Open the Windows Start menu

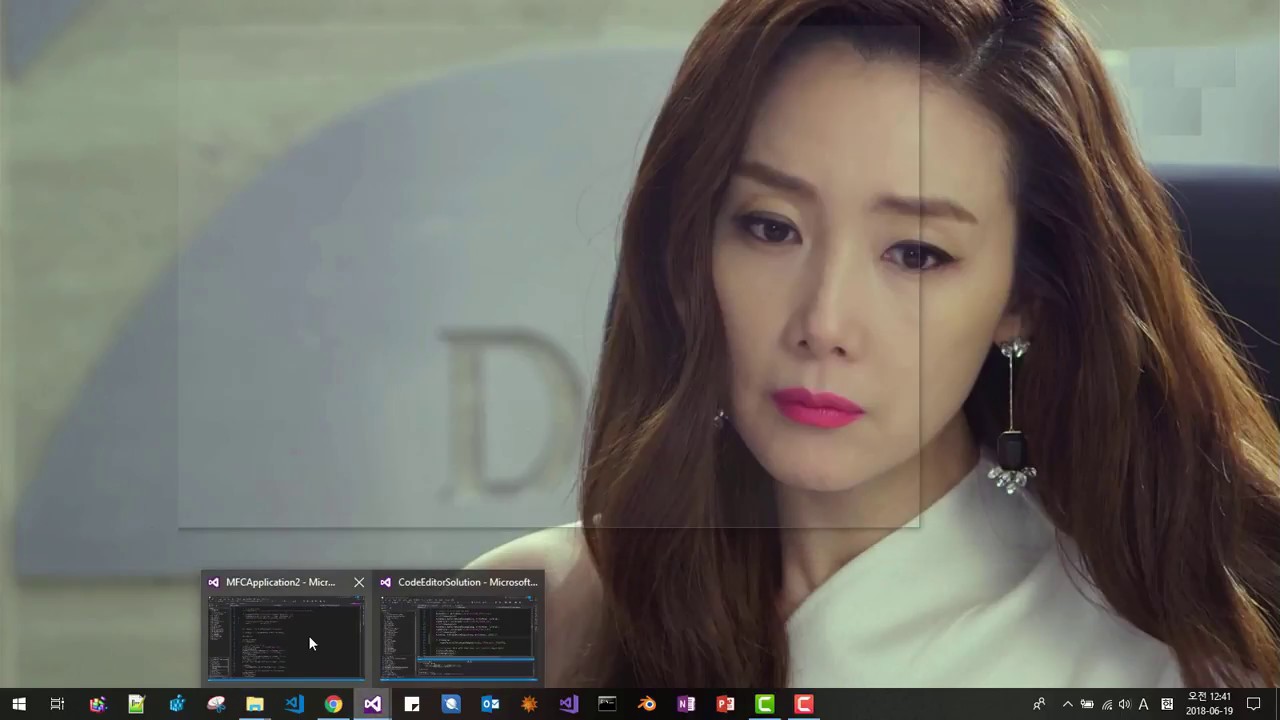point(18,704)
